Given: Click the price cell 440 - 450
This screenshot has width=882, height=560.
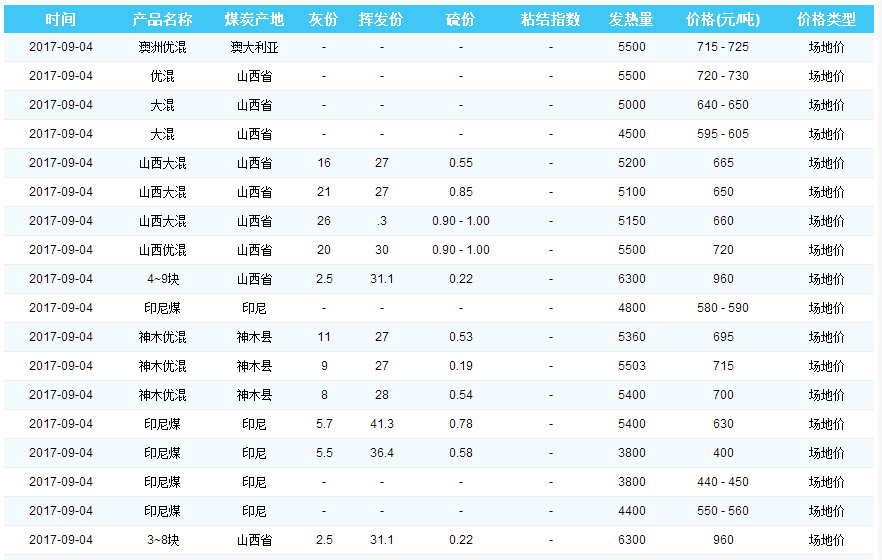Looking at the screenshot, I should (x=723, y=482).
